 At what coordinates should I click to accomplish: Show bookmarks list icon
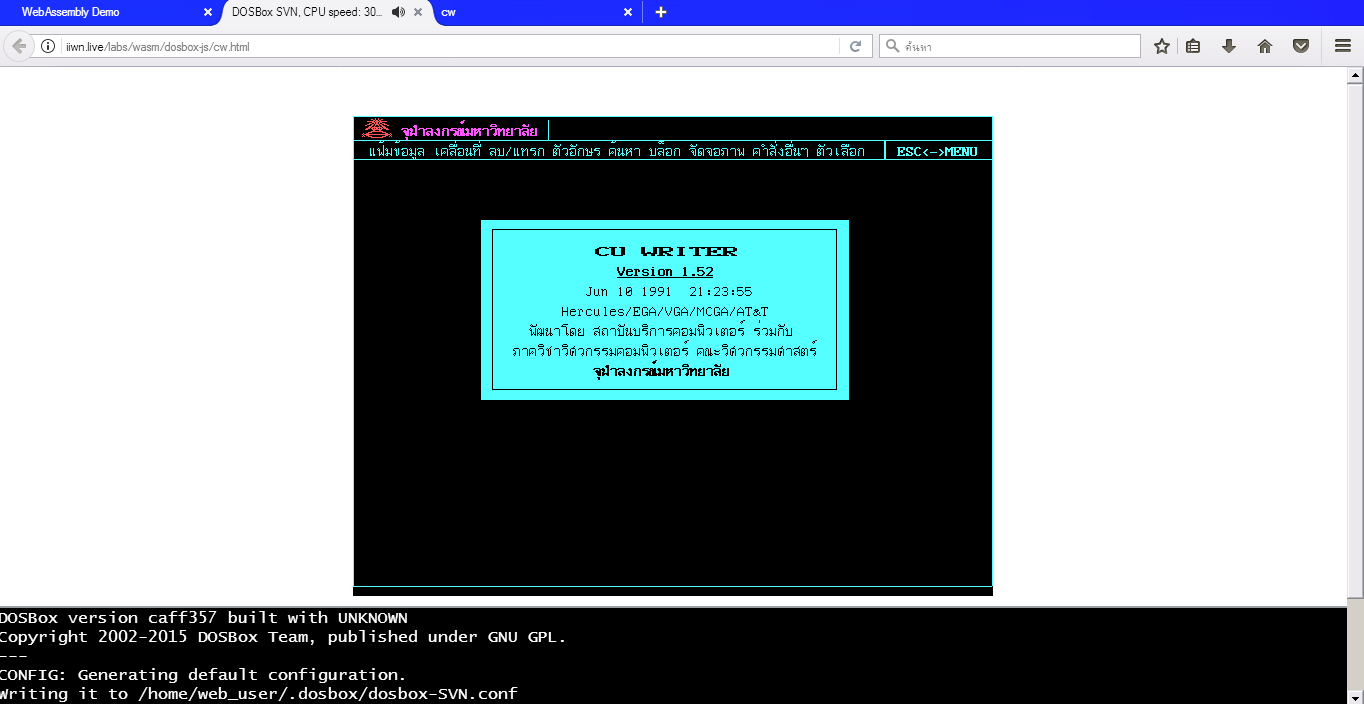1193,46
